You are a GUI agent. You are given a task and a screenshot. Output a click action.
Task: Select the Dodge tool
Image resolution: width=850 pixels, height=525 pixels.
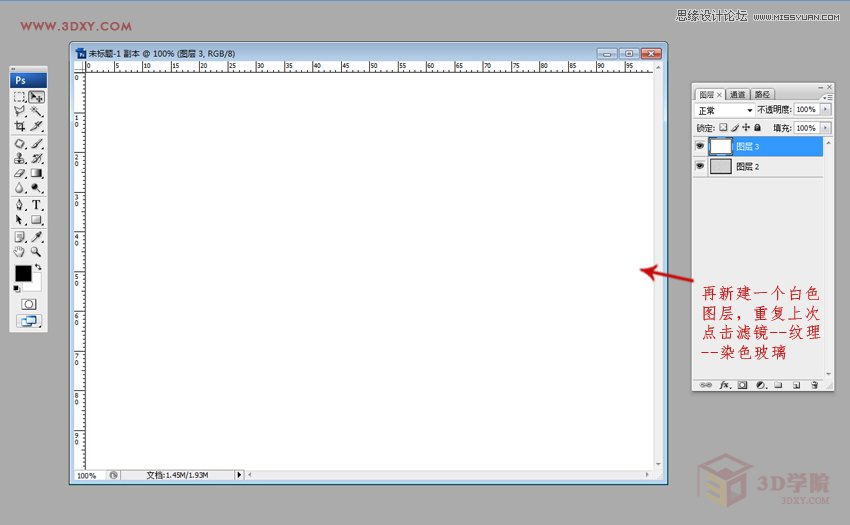[x=36, y=188]
